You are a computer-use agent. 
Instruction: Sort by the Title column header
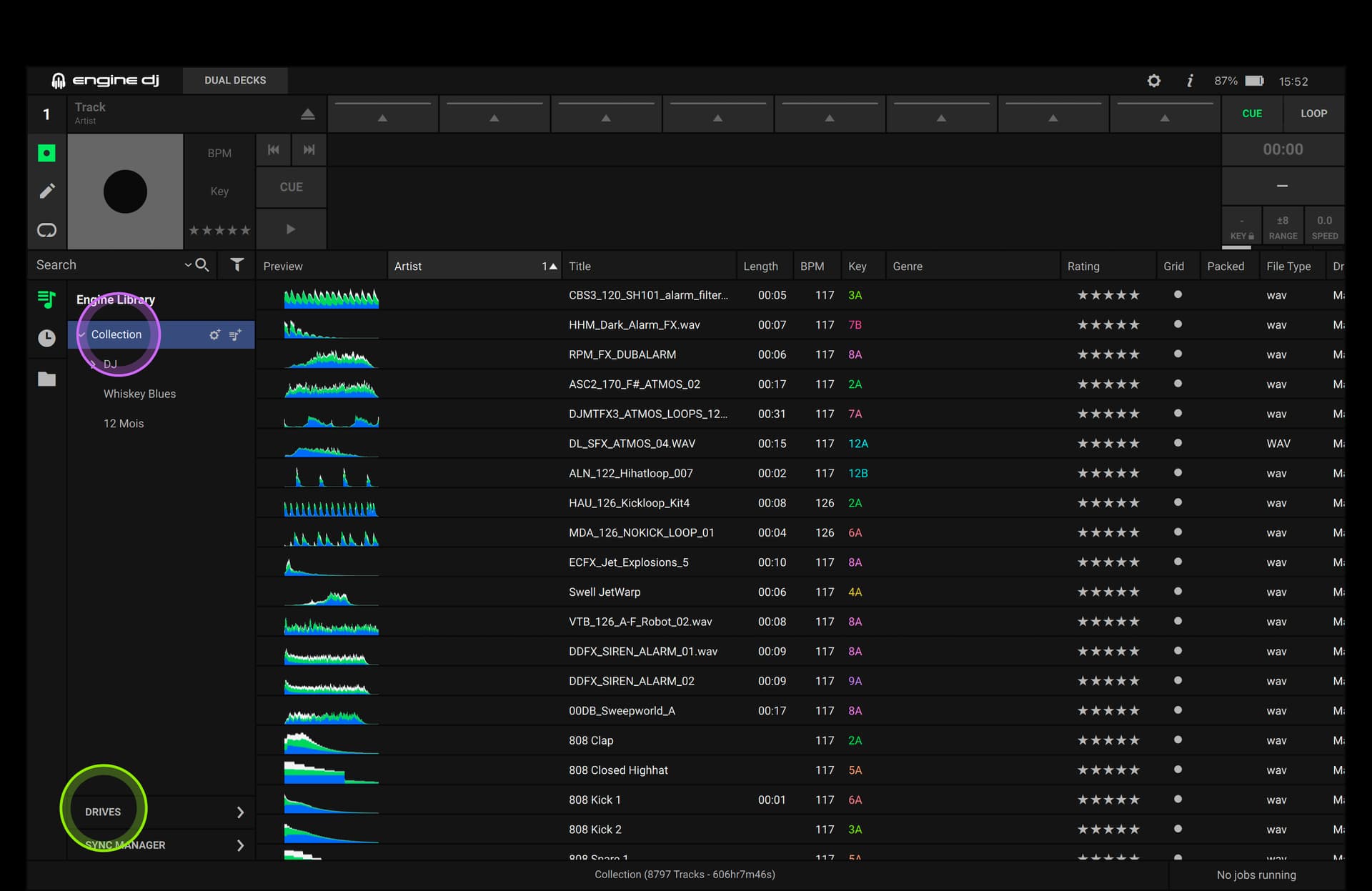coord(649,266)
